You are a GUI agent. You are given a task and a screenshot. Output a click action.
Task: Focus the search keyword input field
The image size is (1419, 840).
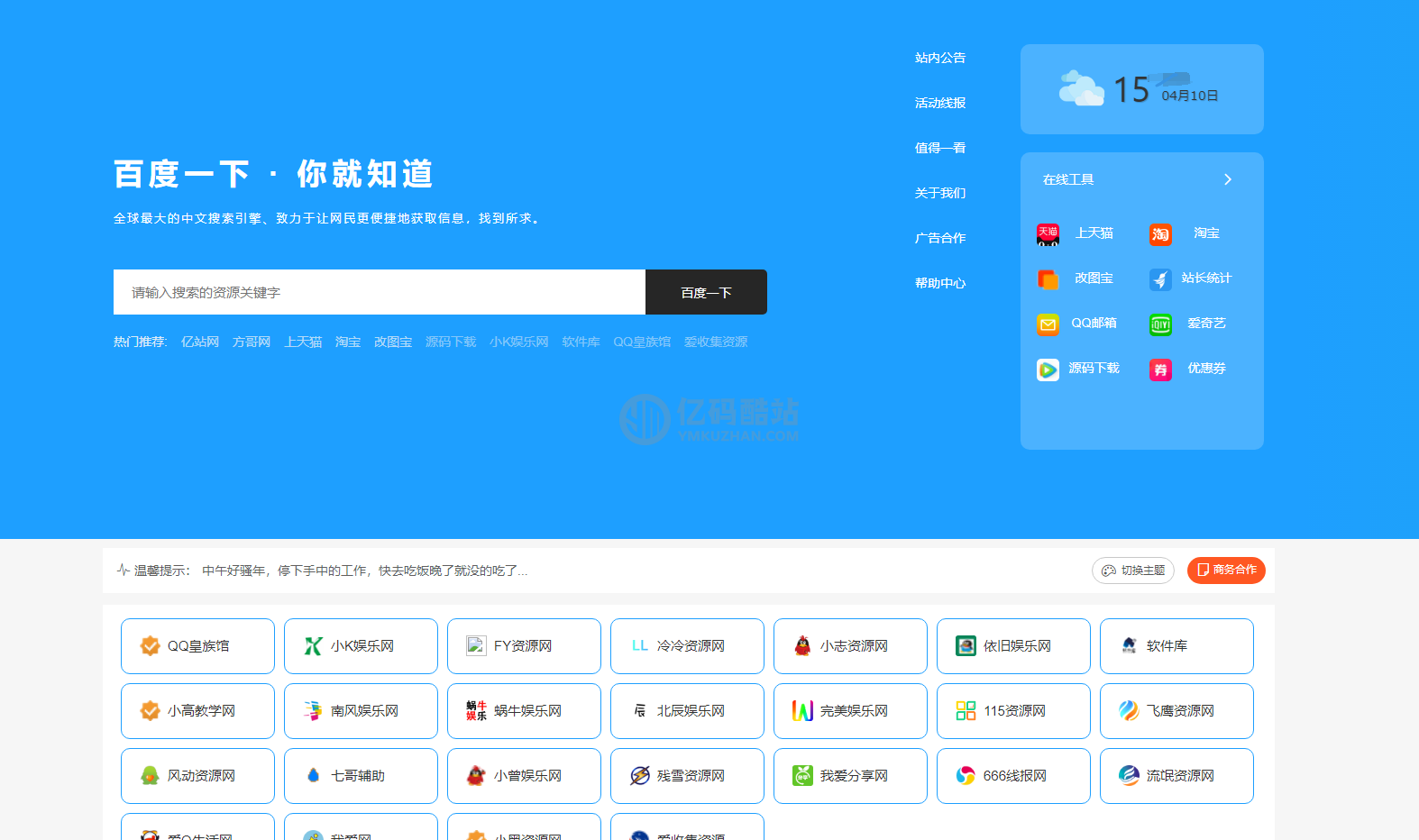coord(380,292)
